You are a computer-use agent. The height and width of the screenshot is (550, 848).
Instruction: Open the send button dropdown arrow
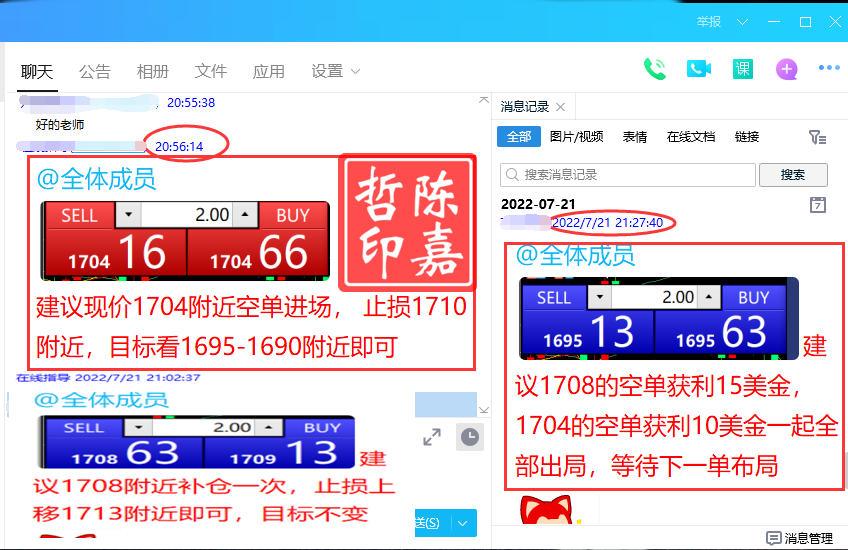(463, 523)
